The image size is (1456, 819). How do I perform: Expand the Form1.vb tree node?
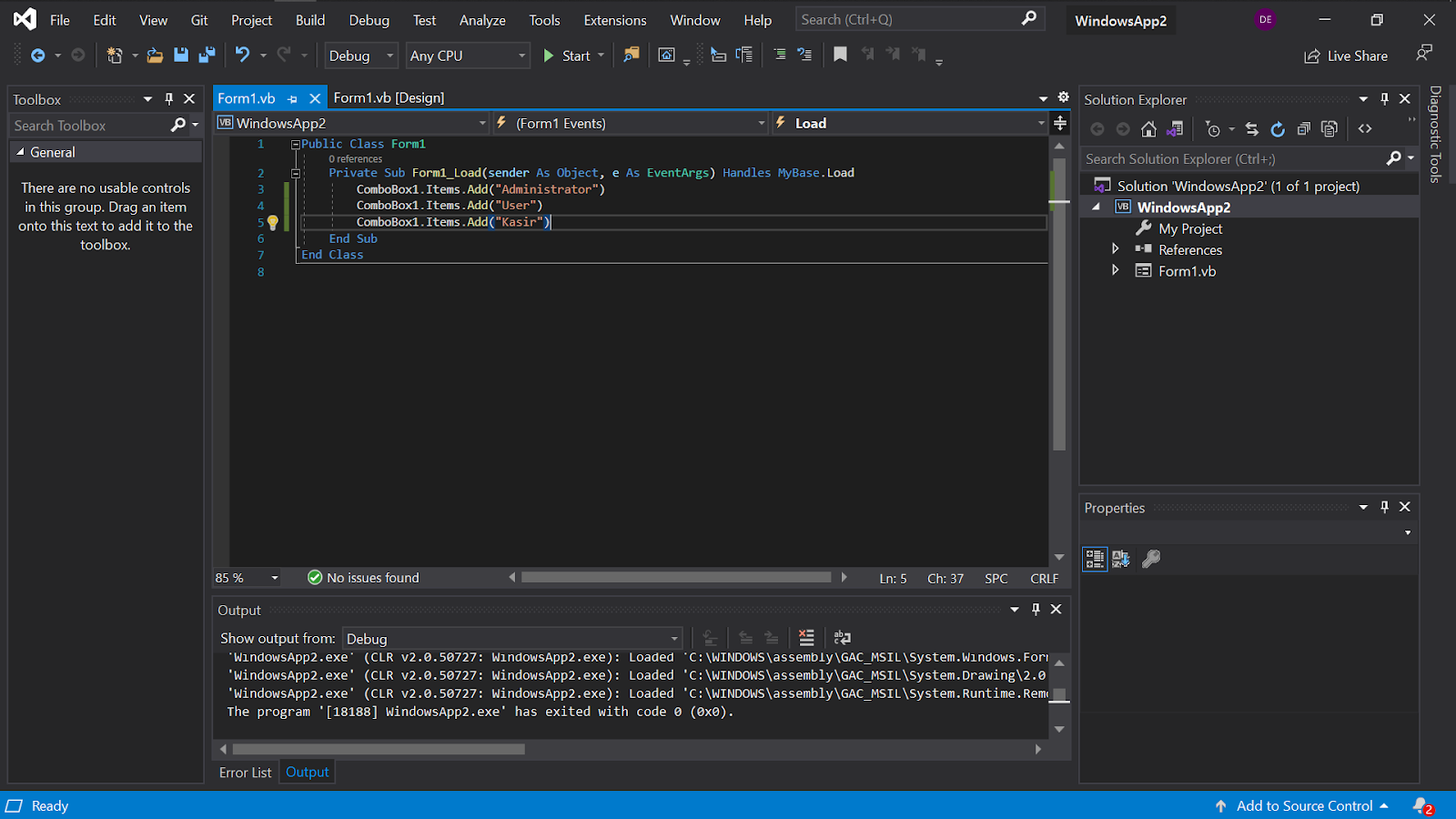[1116, 270]
